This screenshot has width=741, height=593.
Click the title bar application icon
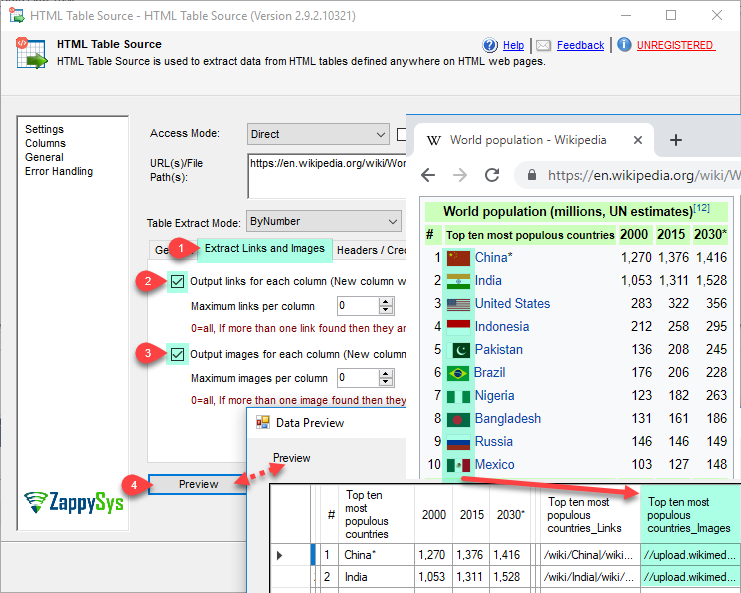(17, 15)
